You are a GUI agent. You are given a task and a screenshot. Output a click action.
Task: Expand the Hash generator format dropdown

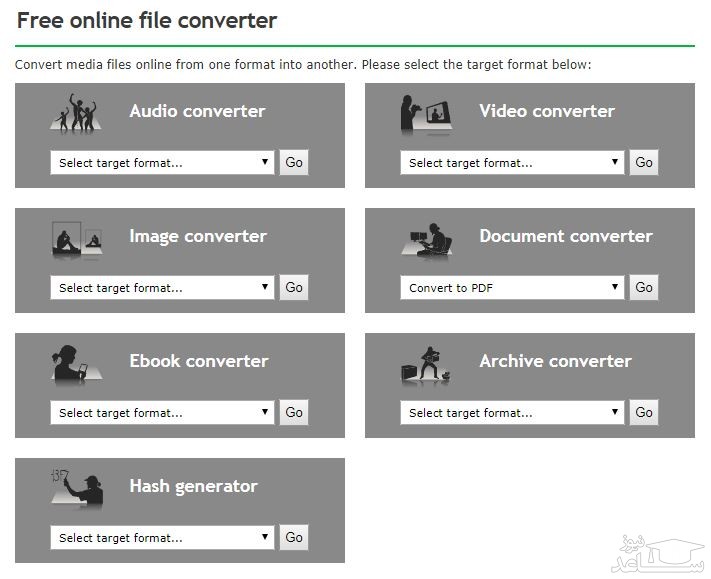(x=162, y=538)
